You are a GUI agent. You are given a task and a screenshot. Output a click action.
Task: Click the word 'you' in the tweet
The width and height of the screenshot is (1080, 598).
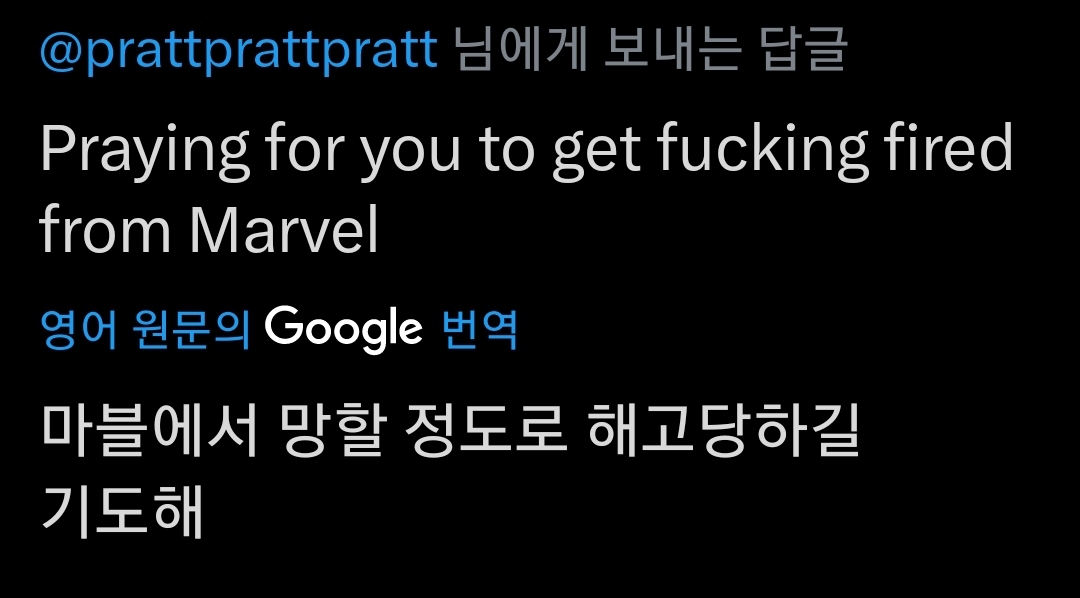point(410,152)
